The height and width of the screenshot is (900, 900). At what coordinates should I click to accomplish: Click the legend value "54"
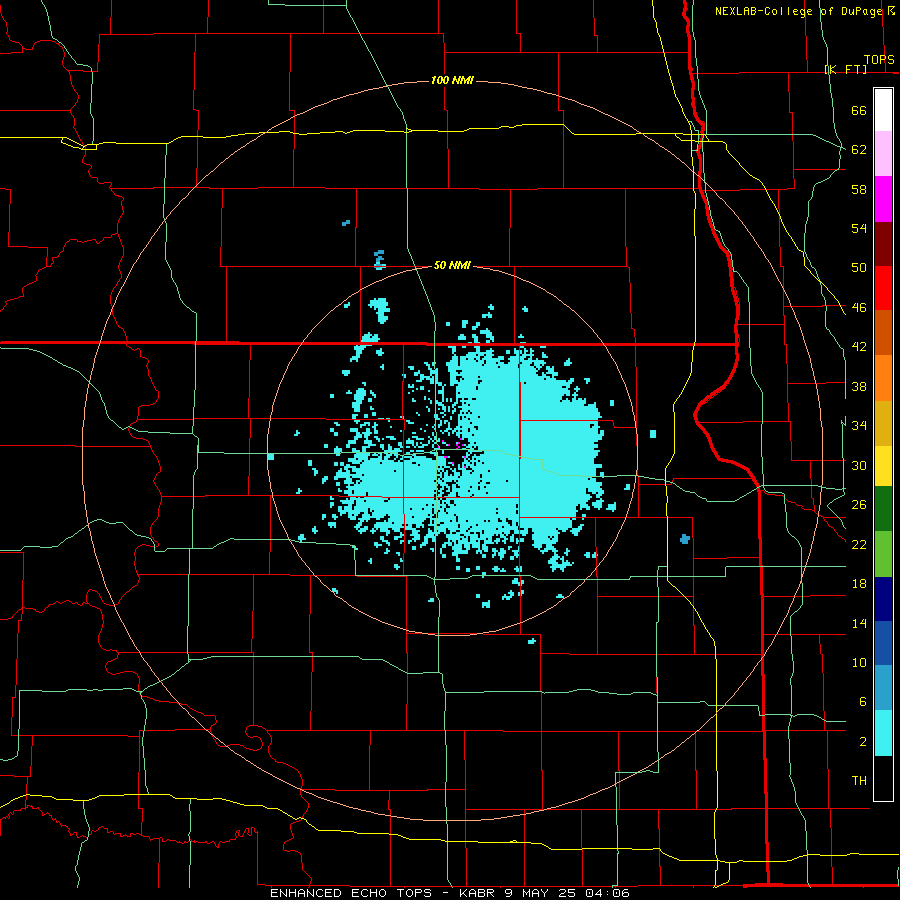pos(859,228)
